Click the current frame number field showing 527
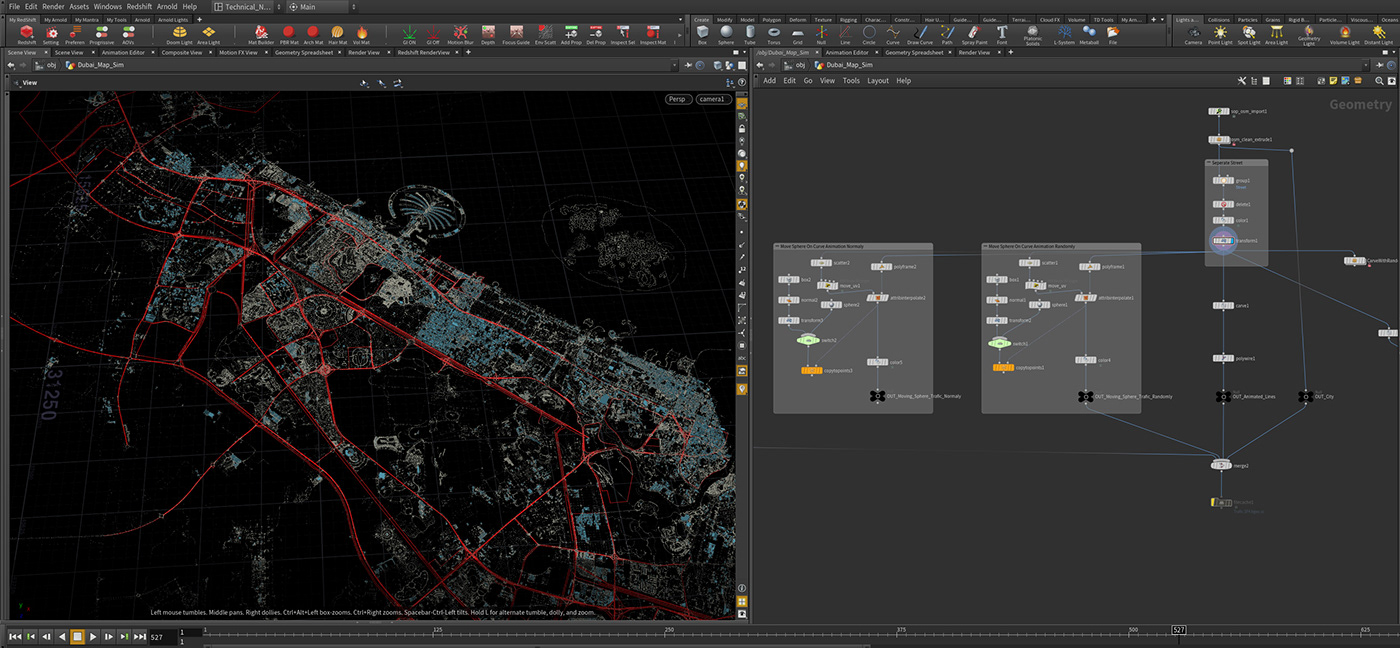The image size is (1400, 648). pos(161,636)
